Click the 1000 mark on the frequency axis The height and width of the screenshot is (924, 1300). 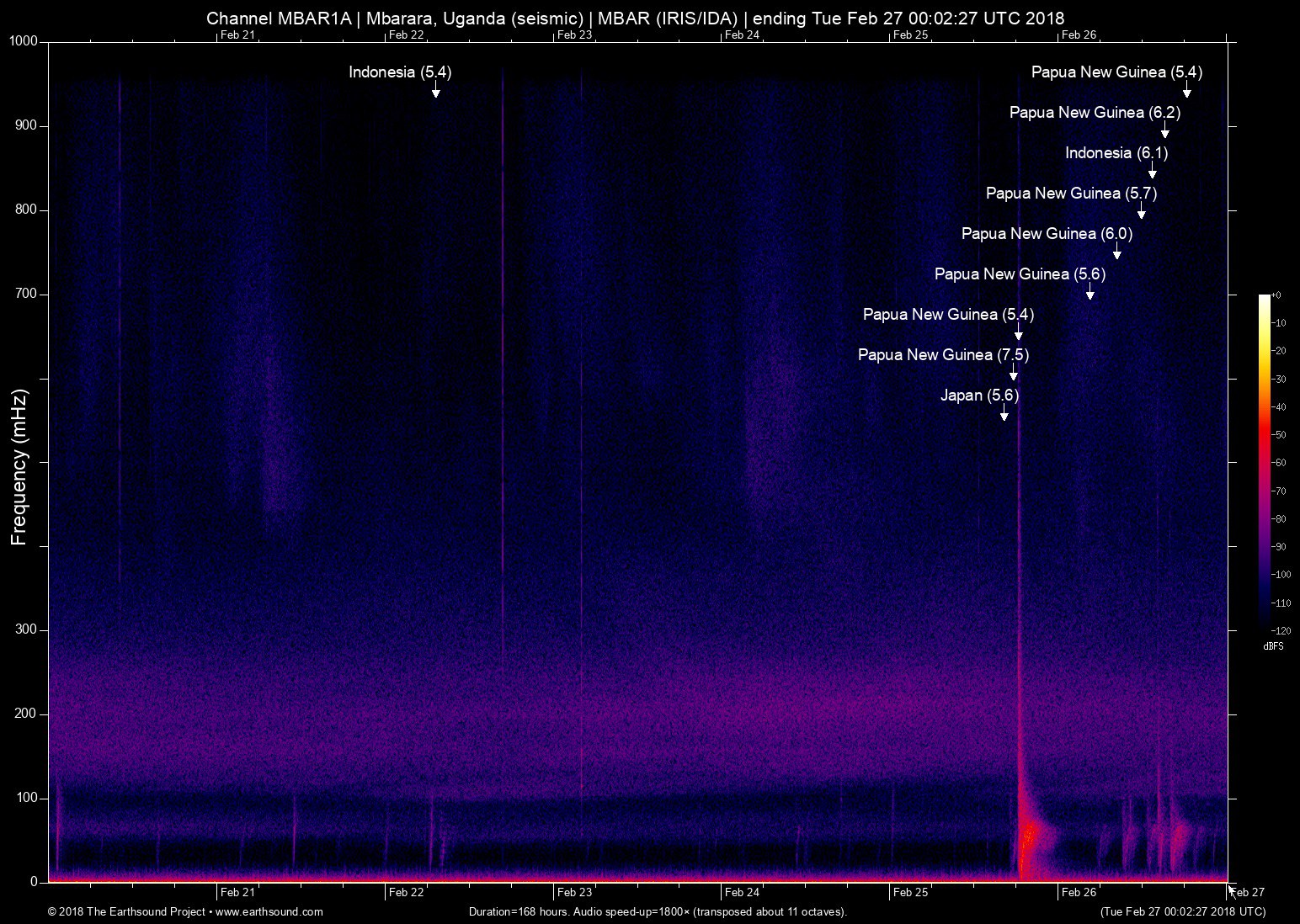pyautogui.click(x=25, y=40)
